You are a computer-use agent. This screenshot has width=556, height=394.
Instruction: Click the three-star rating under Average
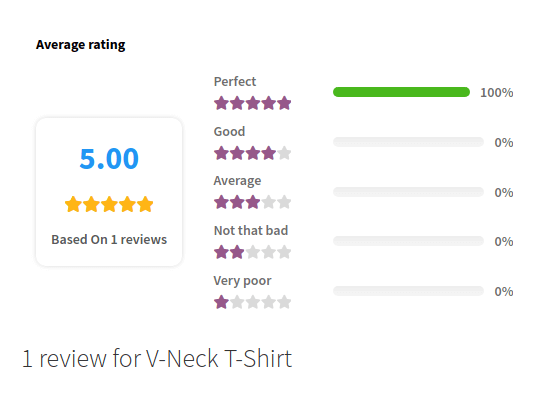pos(252,202)
